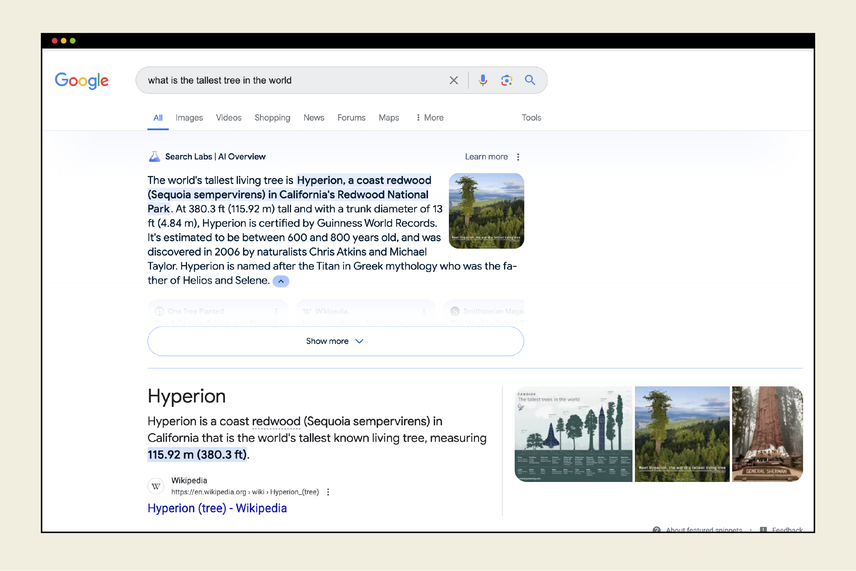Screen dimensions: 856x571
Task: Click the Wikipedia source name label
Action: pos(189,480)
